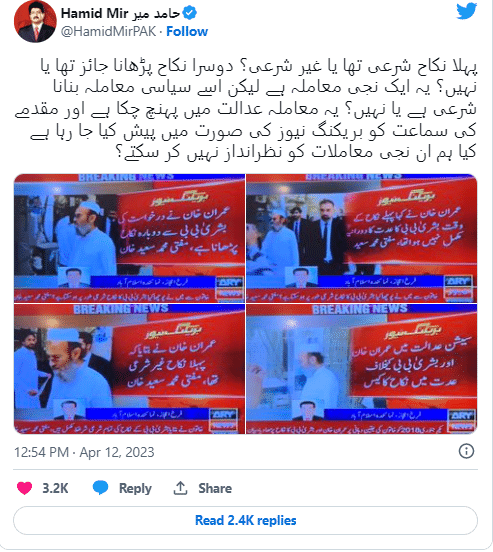Click the Twitter bird logo
Viewport: 493px width, 552px height.
467,11
